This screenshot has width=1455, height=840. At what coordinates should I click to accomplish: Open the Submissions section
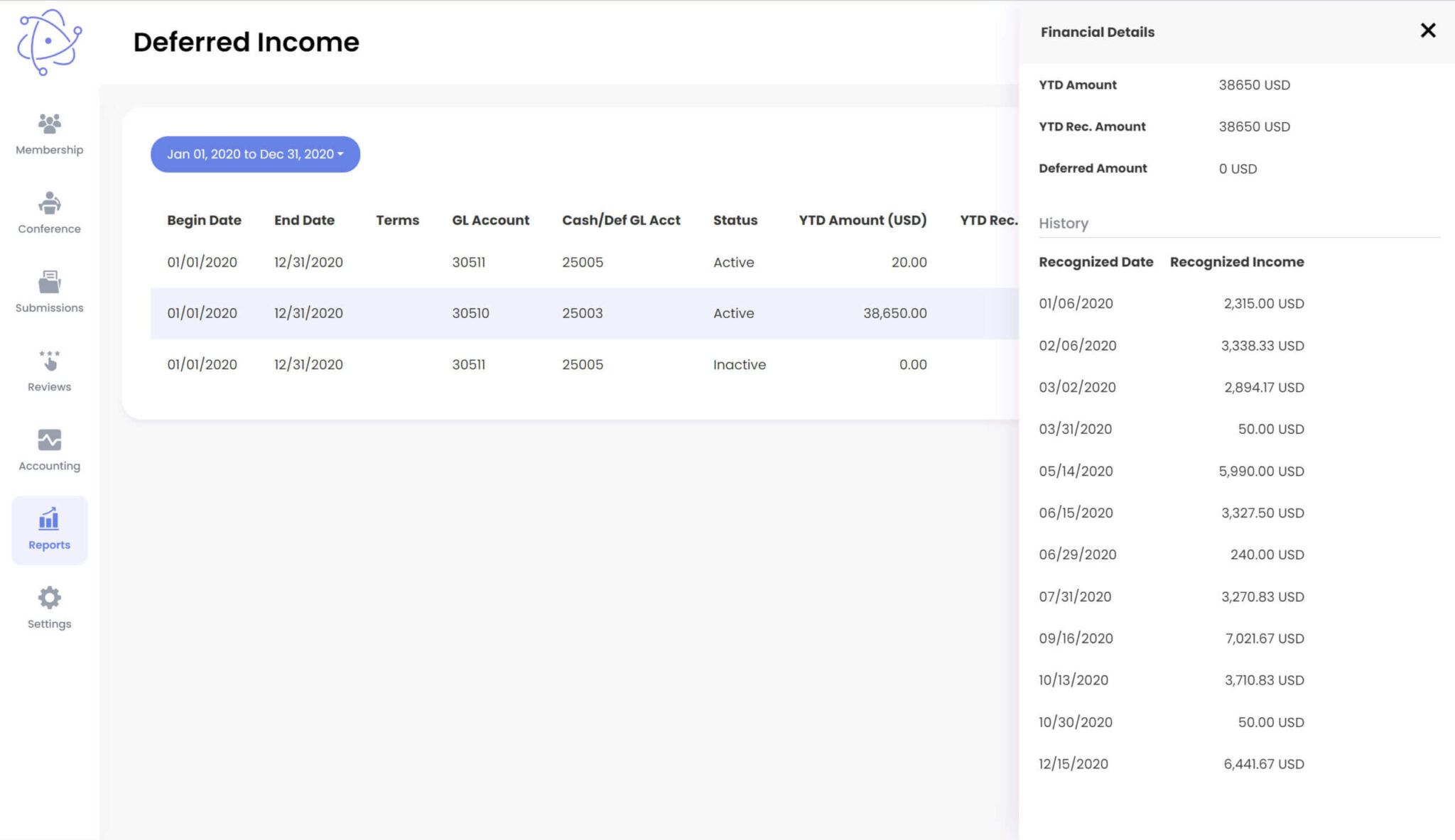pyautogui.click(x=48, y=291)
